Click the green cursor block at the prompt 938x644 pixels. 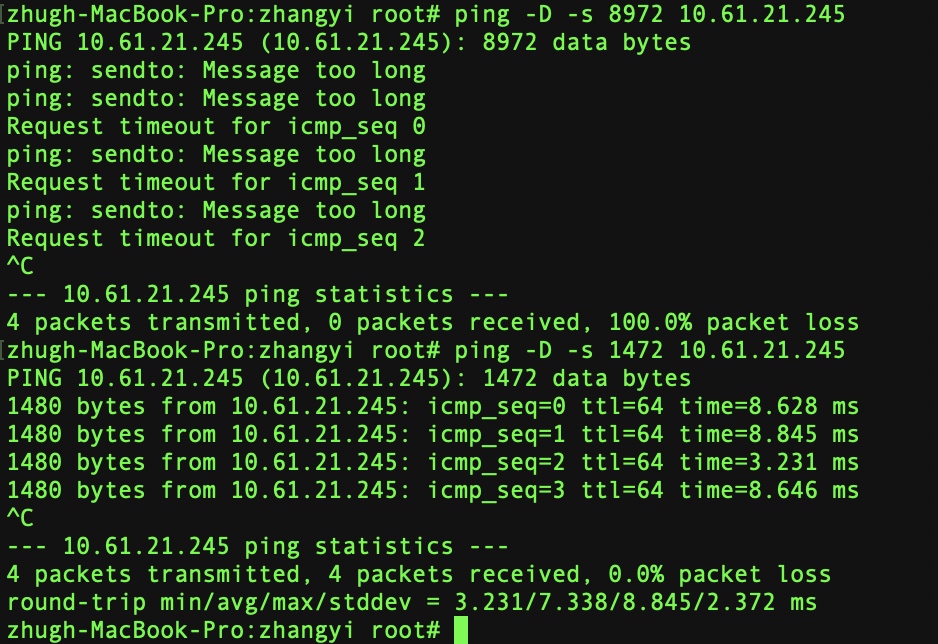460,630
